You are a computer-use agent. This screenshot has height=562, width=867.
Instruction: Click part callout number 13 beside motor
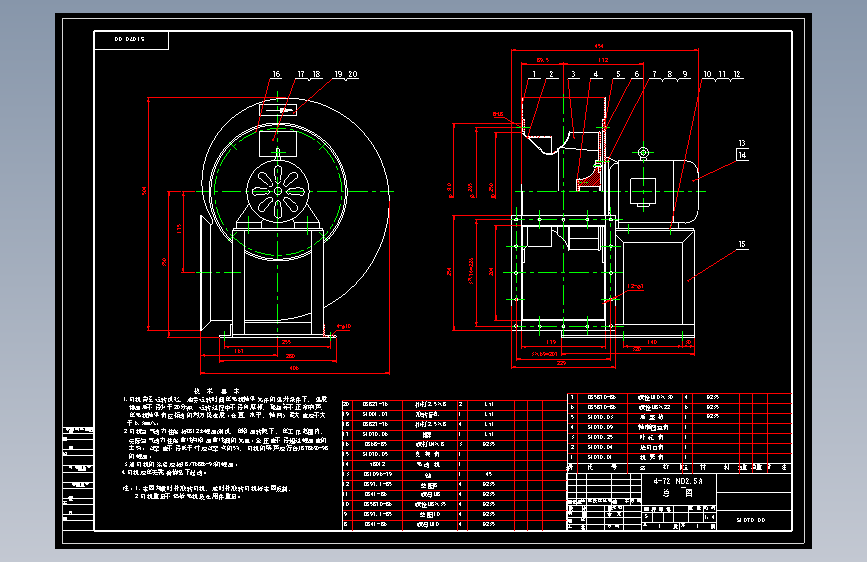pyautogui.click(x=742, y=143)
